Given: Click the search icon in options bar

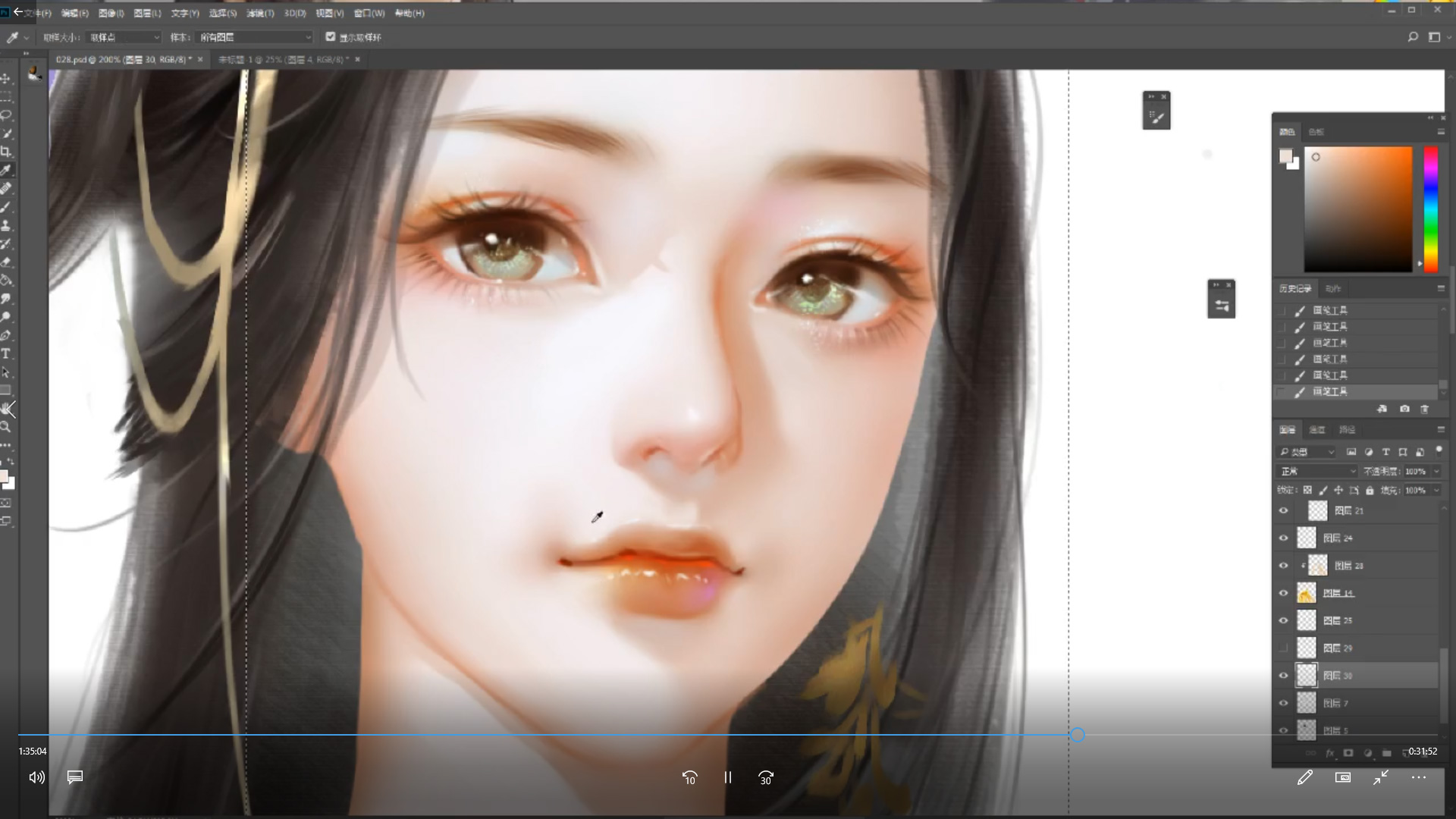Looking at the screenshot, I should click(1413, 36).
